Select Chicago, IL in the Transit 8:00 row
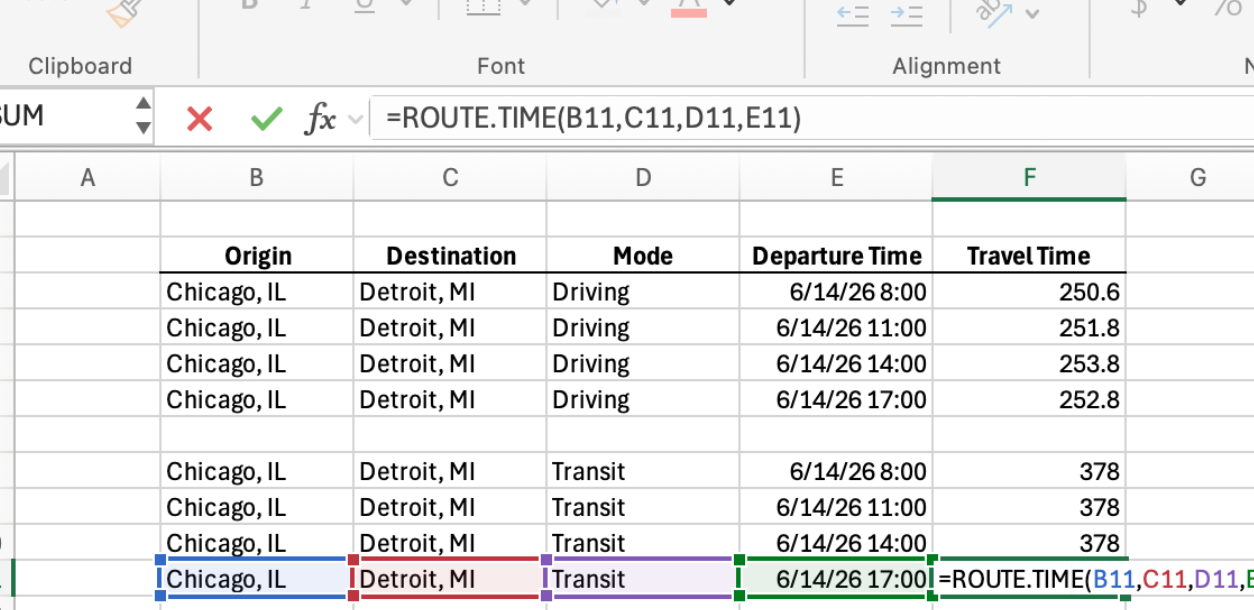This screenshot has height=610, width=1254. 257,471
